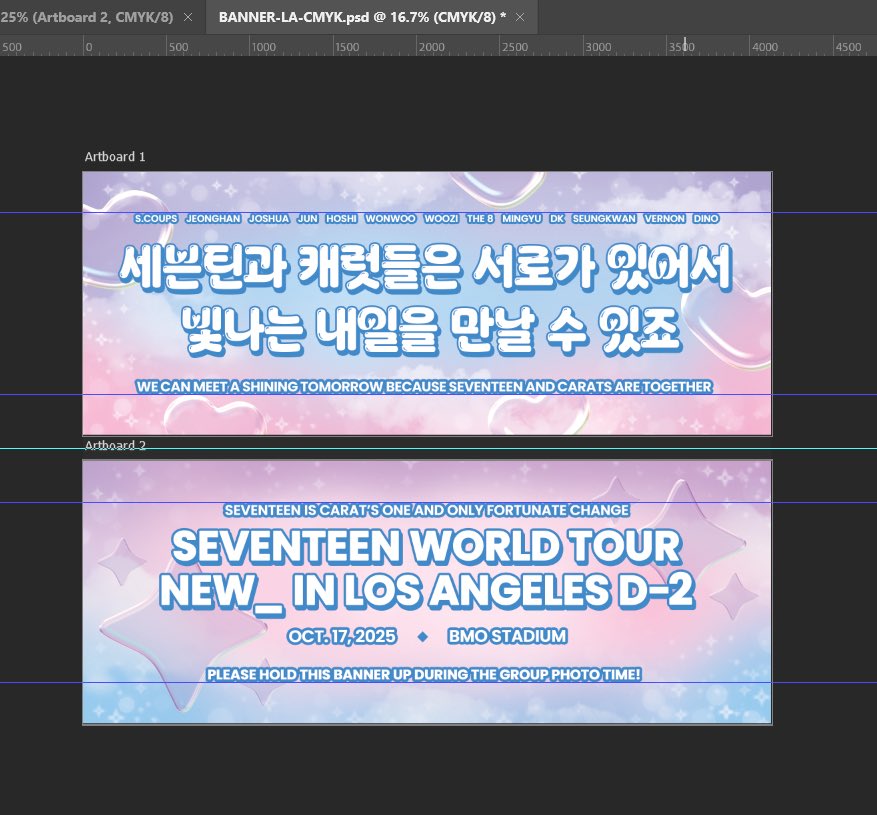Click the BMO STADIUM text

(x=508, y=636)
